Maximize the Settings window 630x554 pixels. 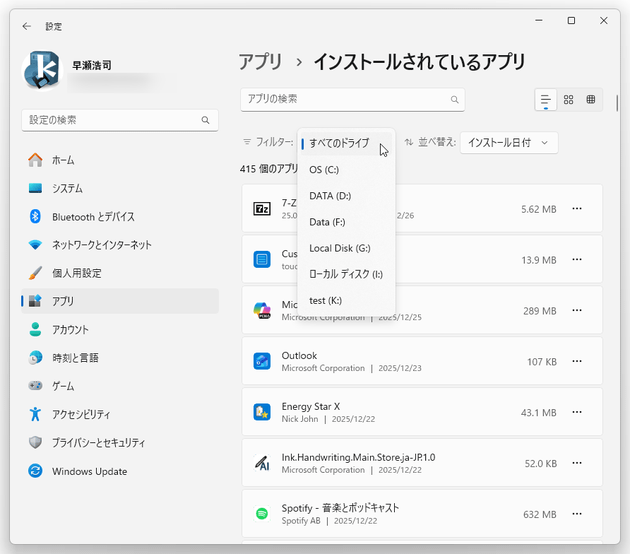point(571,20)
